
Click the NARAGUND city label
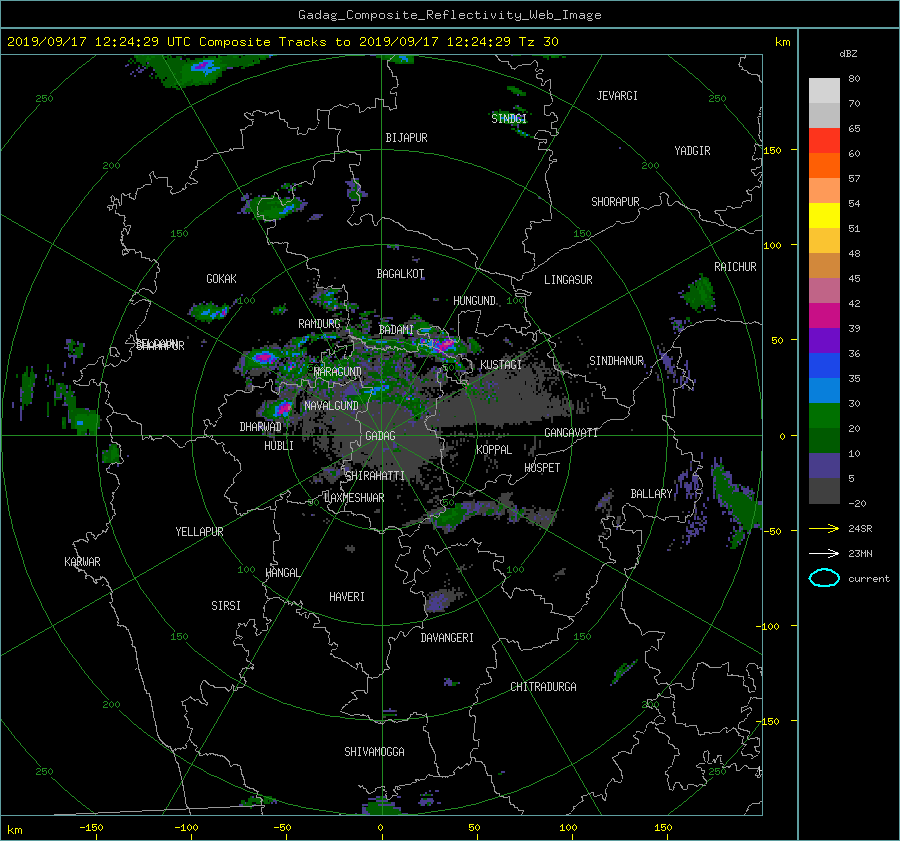(338, 371)
